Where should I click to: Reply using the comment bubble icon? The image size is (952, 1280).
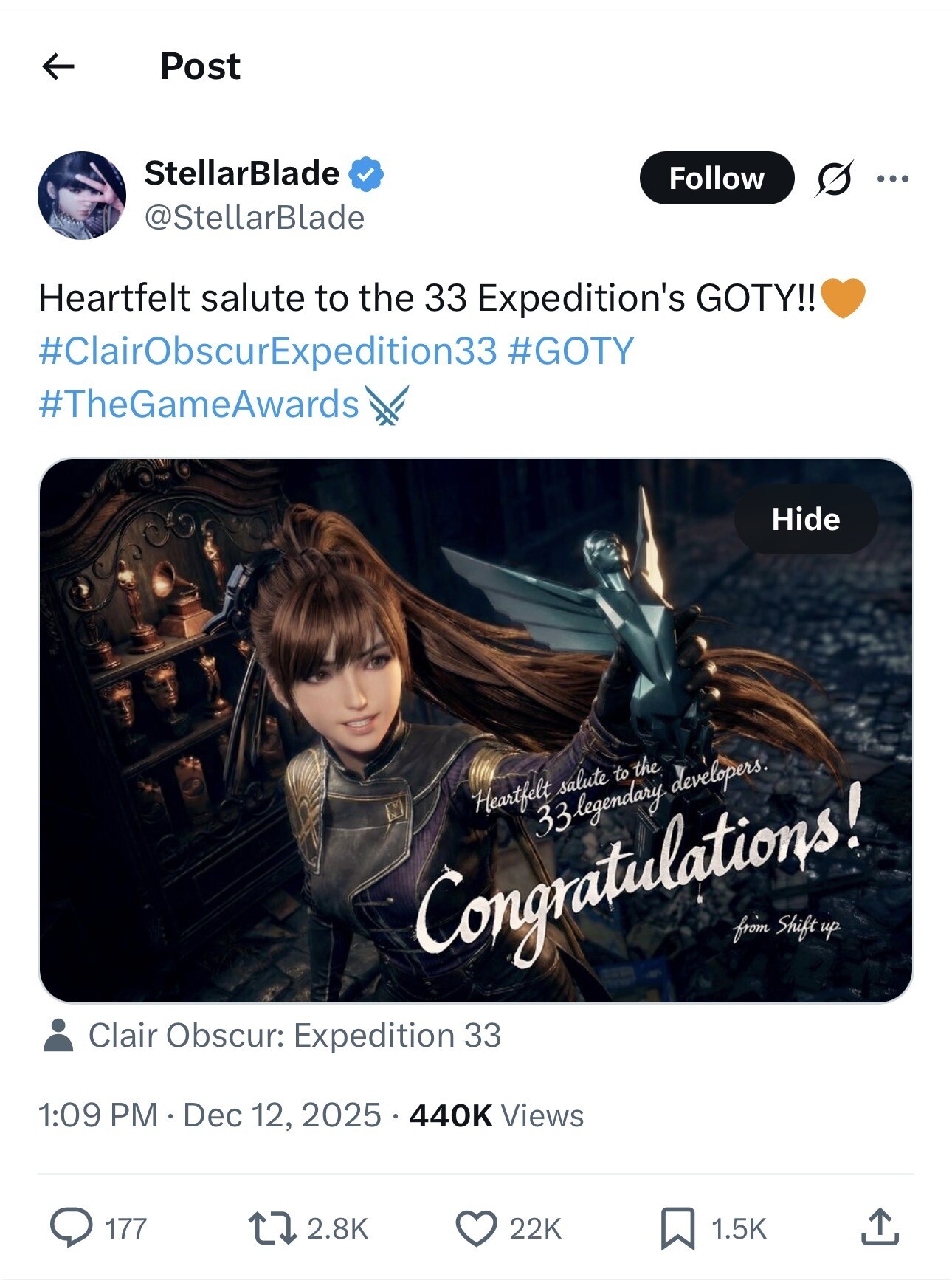coord(72,1228)
